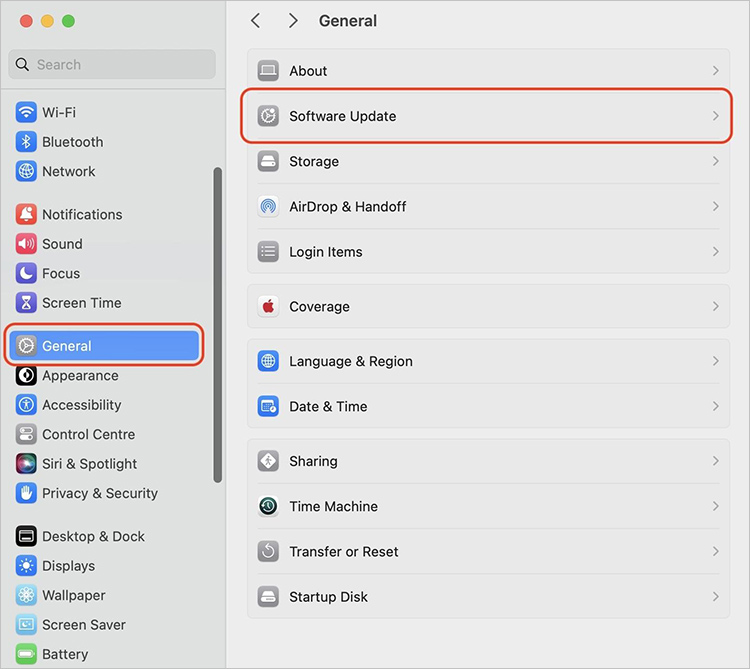This screenshot has height=669, width=750.
Task: Click the "Login Items" label
Action: (x=326, y=252)
